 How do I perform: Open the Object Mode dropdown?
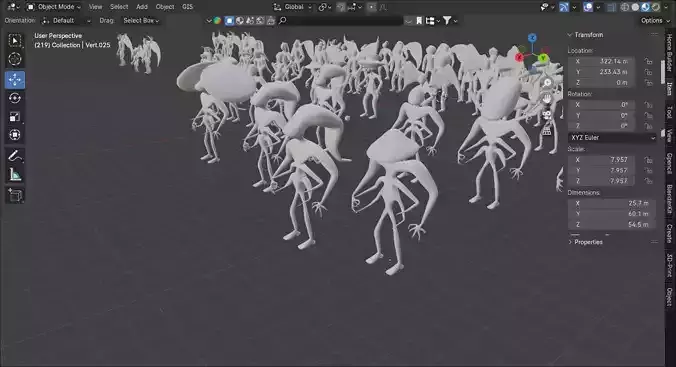[x=54, y=7]
